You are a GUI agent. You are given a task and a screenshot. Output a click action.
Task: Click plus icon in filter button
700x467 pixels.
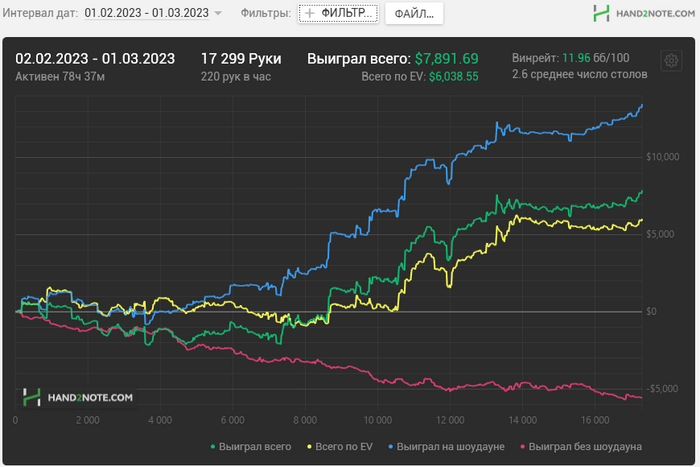(x=309, y=13)
